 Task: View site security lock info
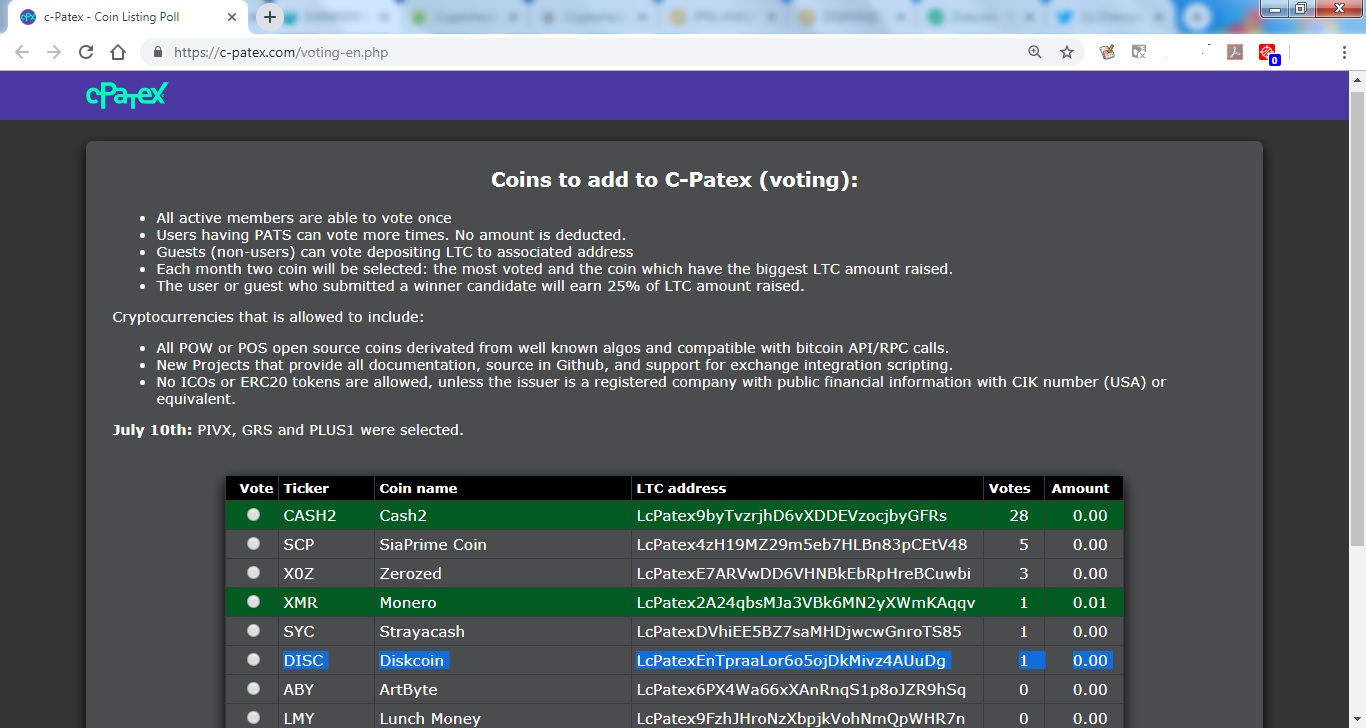coord(157,52)
